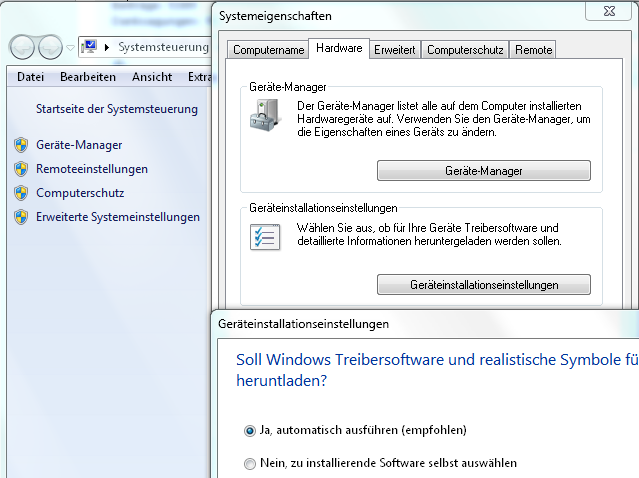This screenshot has width=639, height=478.
Task: Open the Remoteeinstellungen link
Action: coord(92,169)
